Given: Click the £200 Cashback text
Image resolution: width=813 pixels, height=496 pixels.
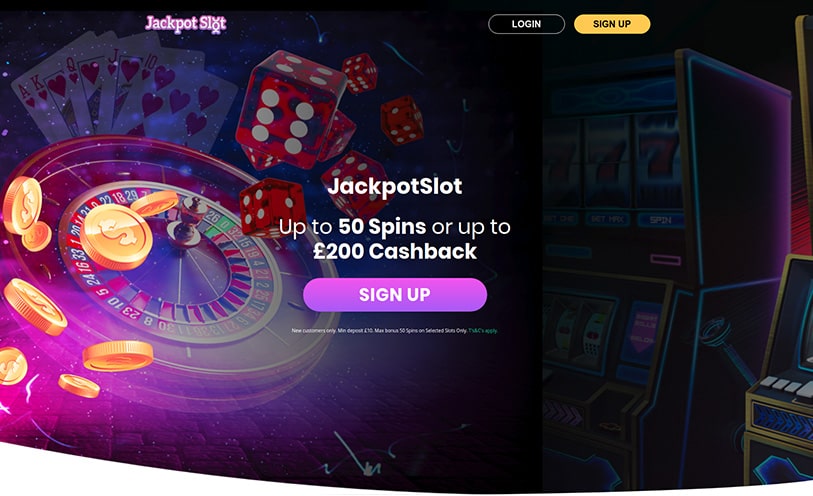Looking at the screenshot, I should (395, 251).
